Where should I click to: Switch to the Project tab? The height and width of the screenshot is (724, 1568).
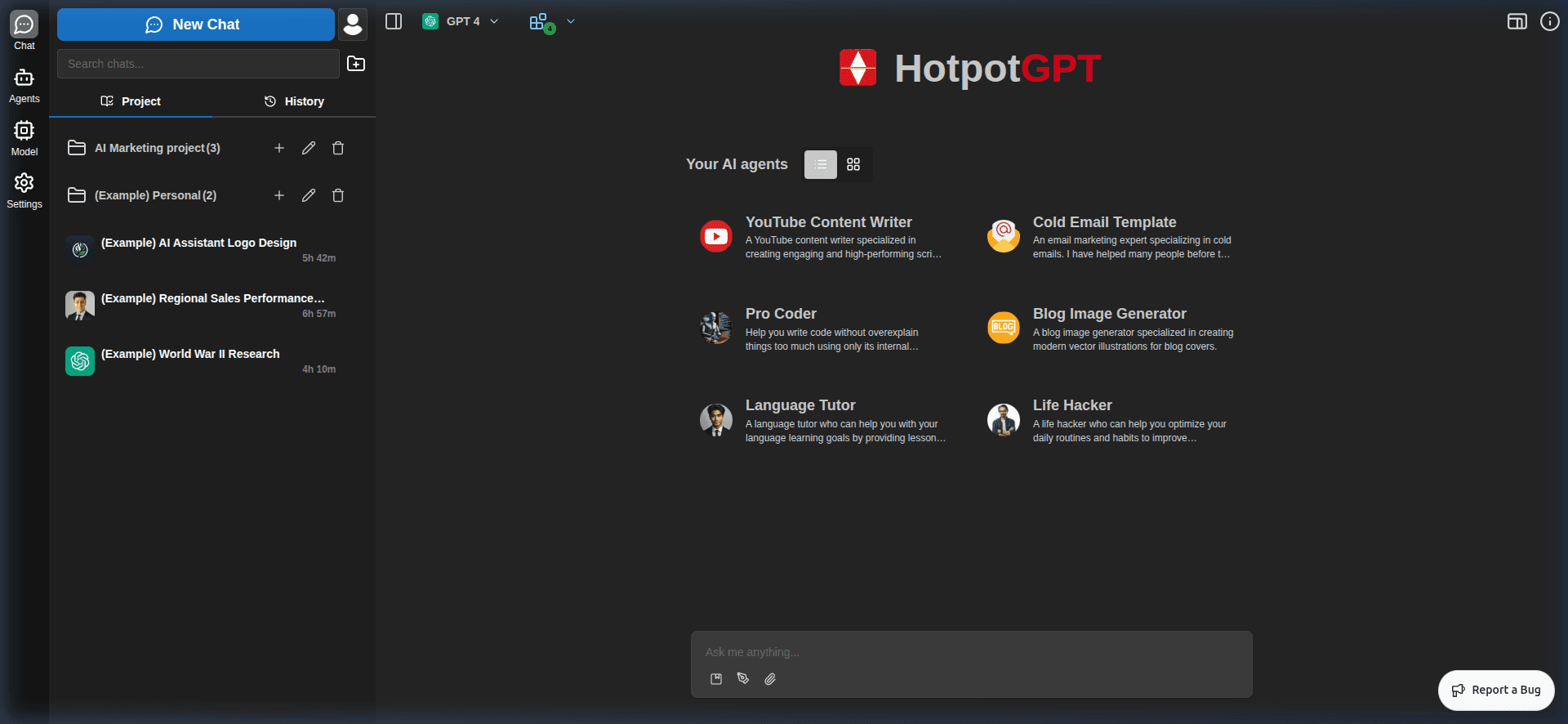pyautogui.click(x=131, y=101)
